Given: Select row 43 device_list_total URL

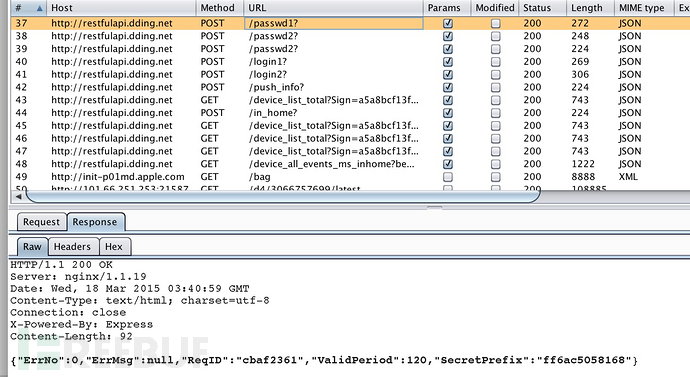Looking at the screenshot, I should point(334,100).
